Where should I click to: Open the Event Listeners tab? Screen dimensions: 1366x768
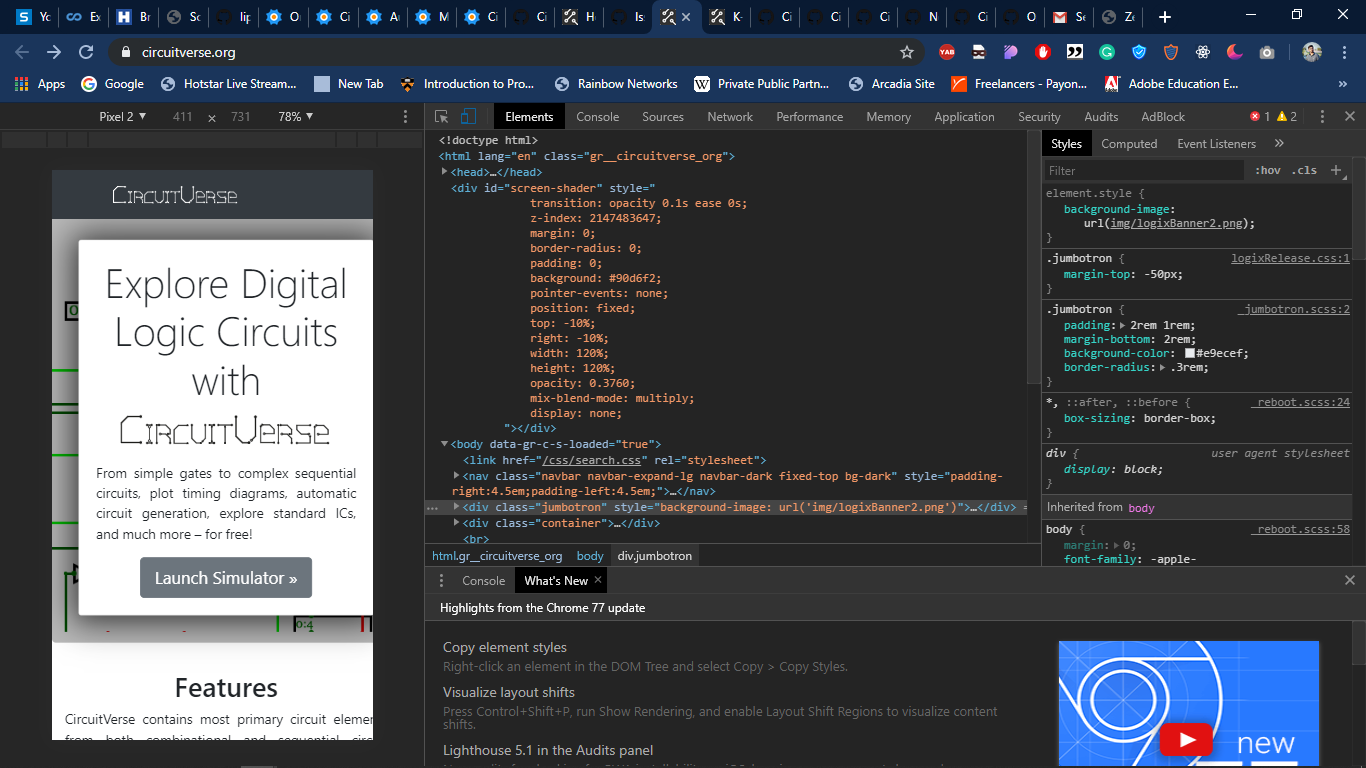(1216, 144)
